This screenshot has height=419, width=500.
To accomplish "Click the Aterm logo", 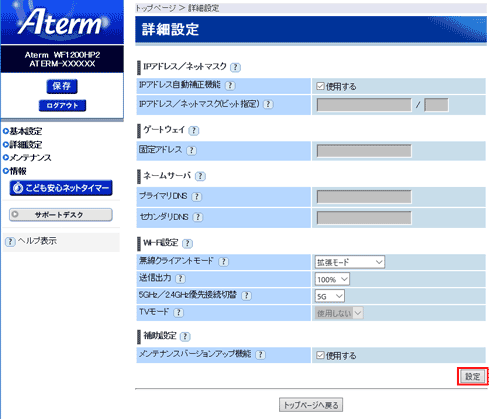I will (62, 22).
